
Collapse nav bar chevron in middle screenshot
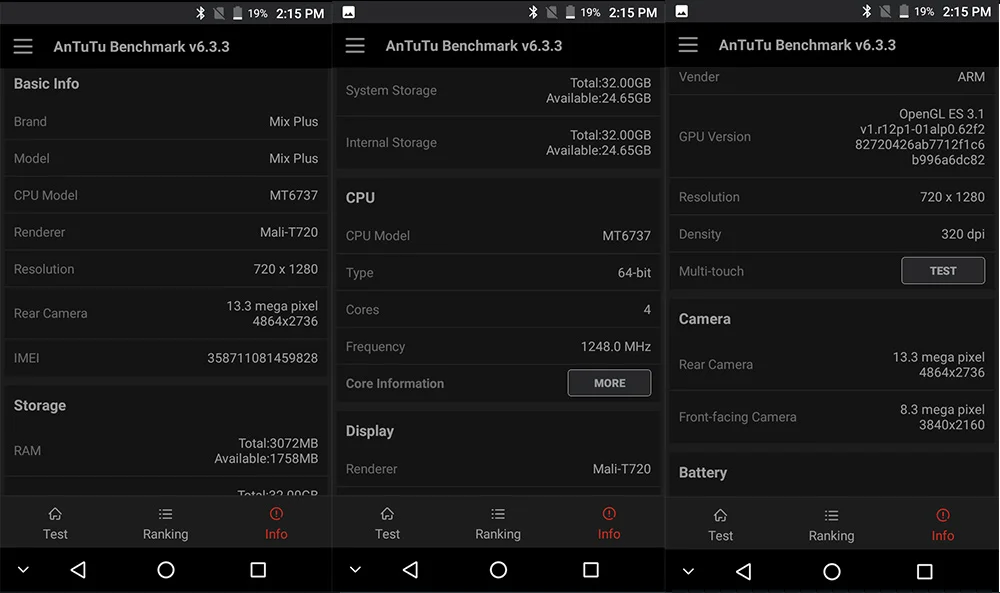tap(355, 569)
